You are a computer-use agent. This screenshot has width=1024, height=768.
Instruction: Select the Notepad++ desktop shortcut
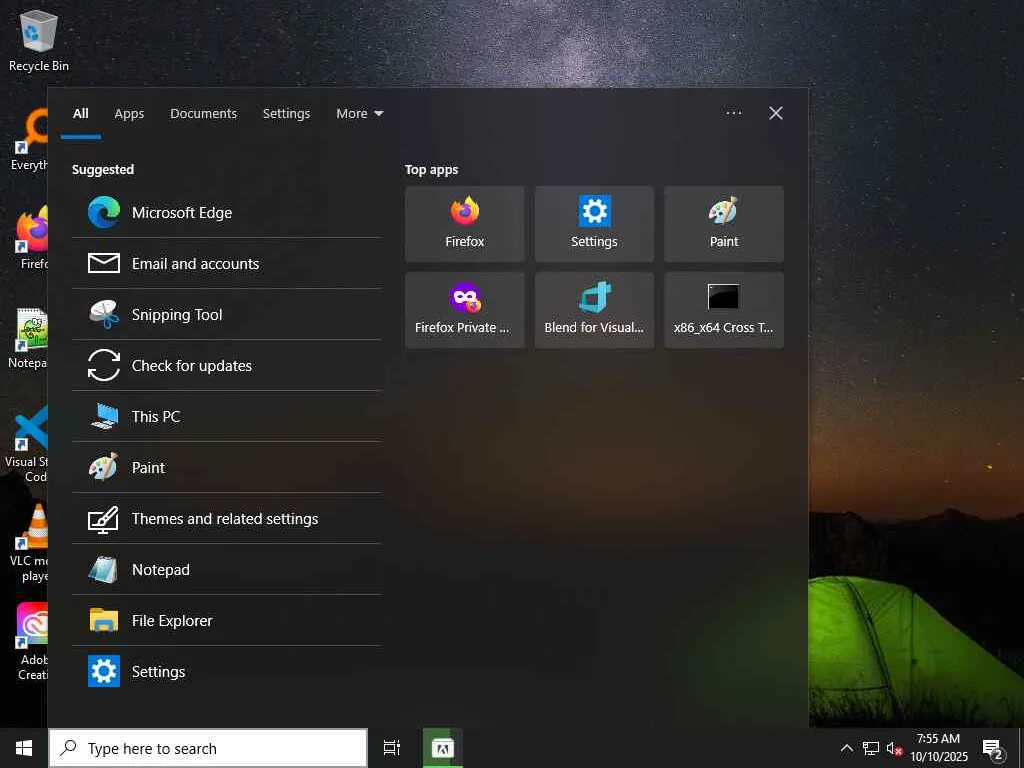29,338
